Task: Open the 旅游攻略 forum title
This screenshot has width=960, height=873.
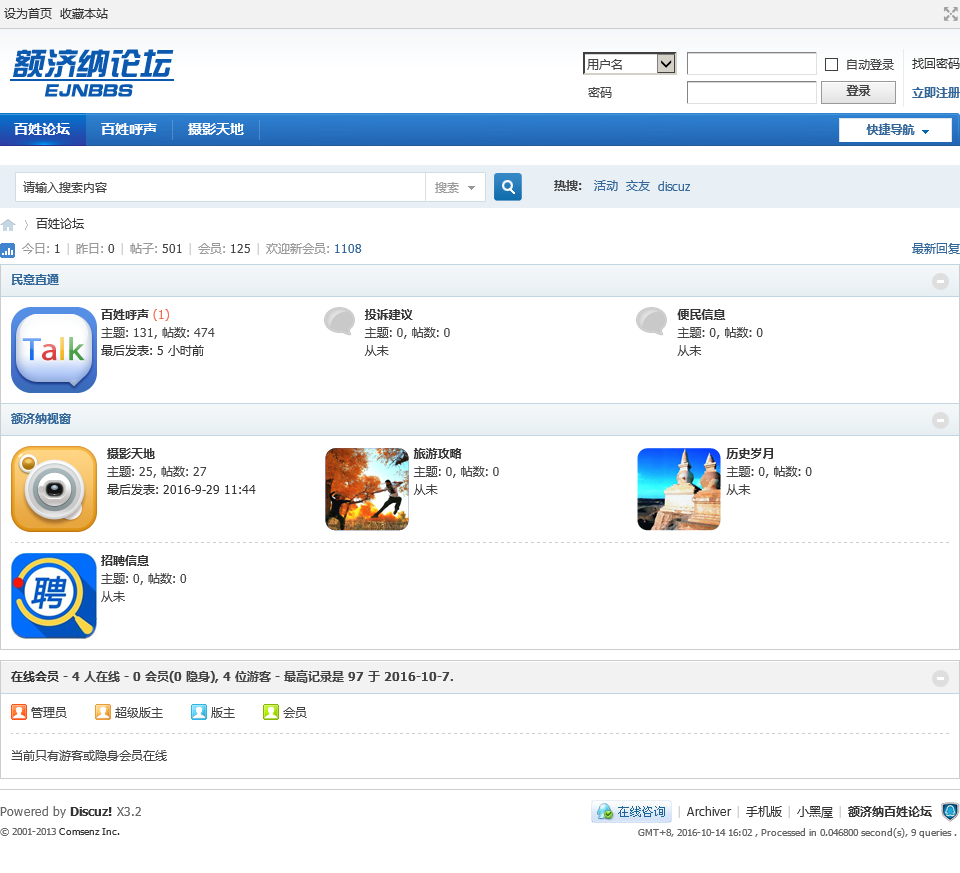Action: (437, 454)
